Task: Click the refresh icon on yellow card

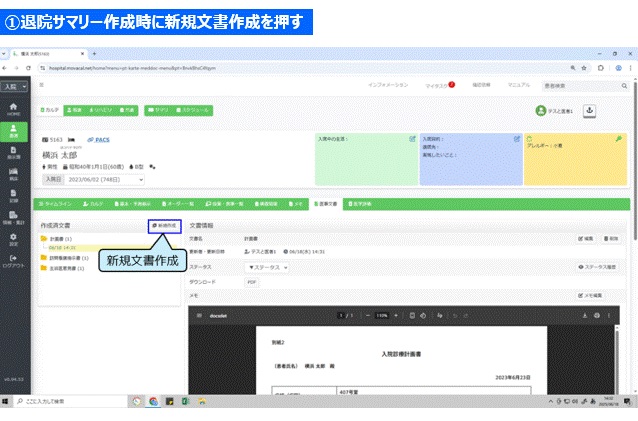Action: pyautogui.click(x=530, y=139)
